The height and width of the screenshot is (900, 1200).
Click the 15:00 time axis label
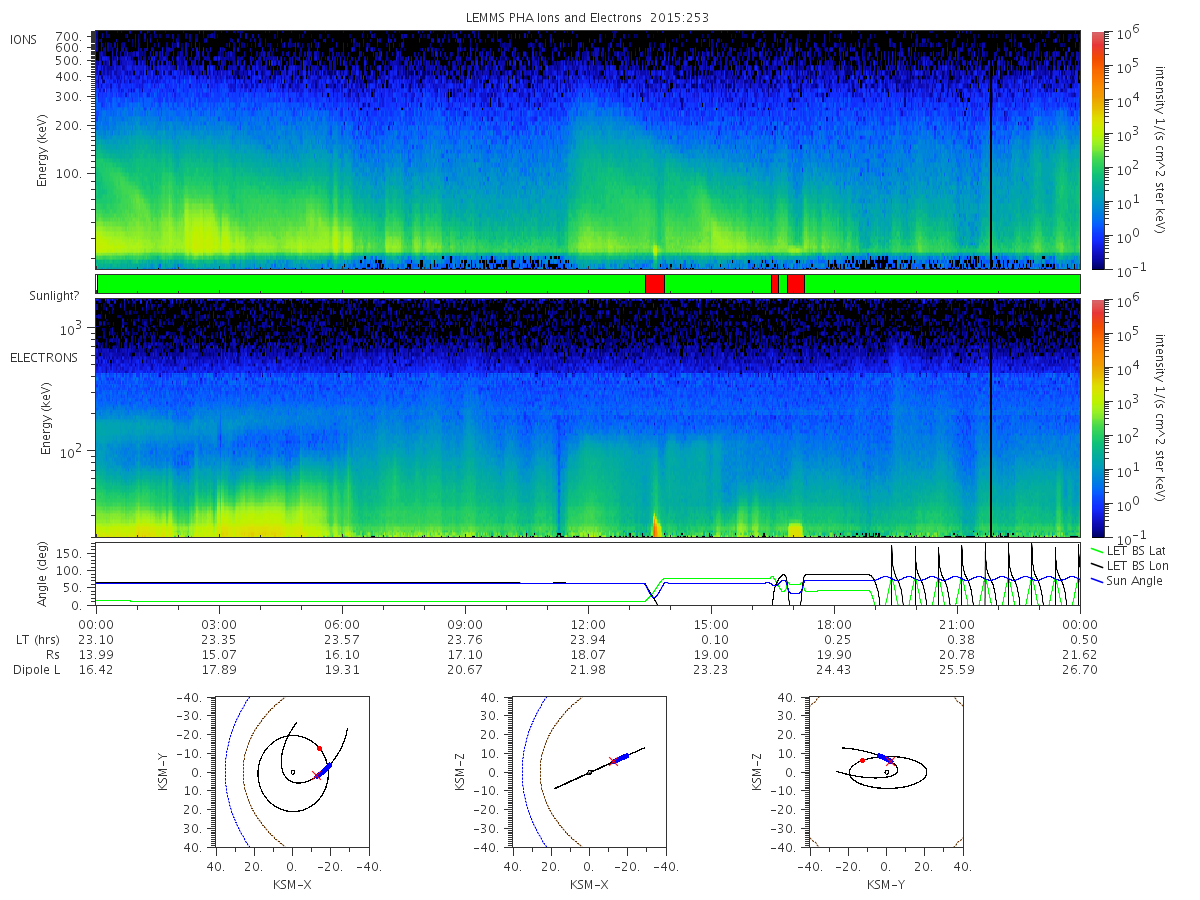pos(711,625)
